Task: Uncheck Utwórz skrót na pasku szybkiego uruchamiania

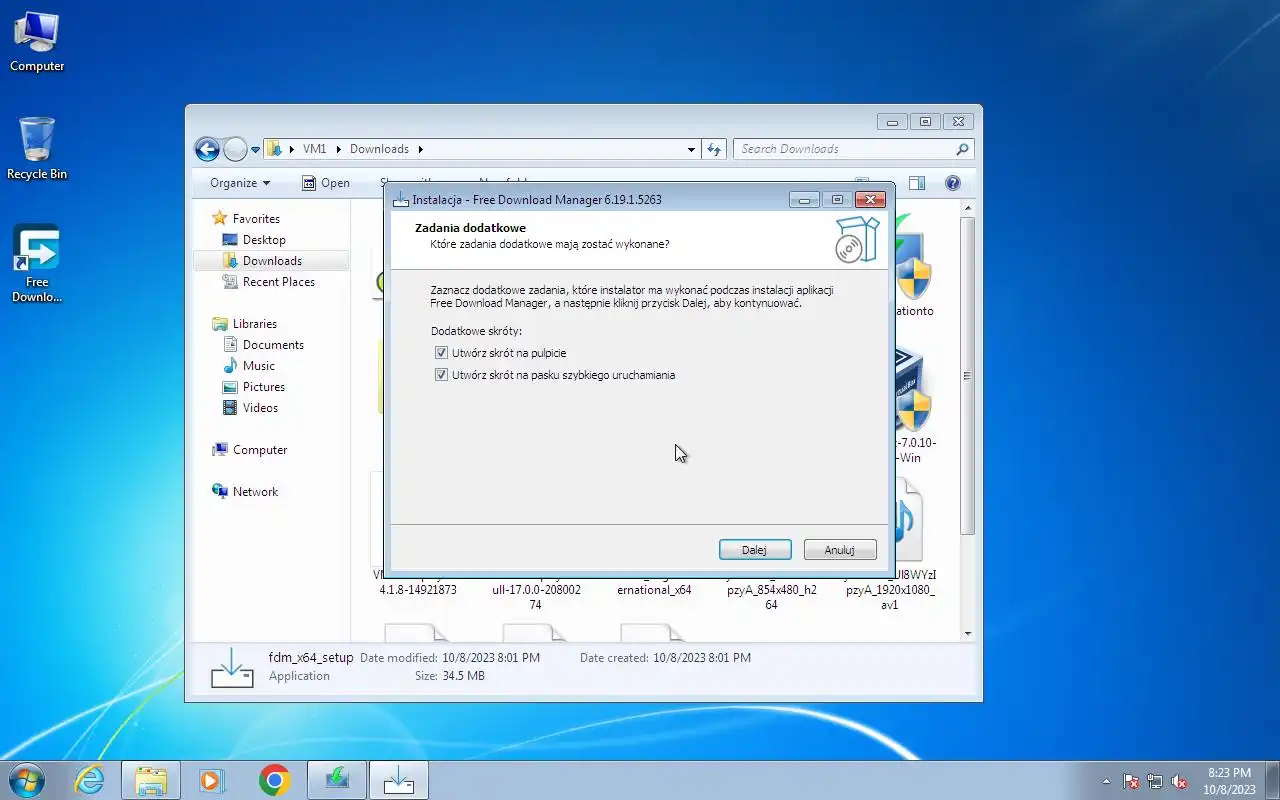Action: tap(441, 375)
